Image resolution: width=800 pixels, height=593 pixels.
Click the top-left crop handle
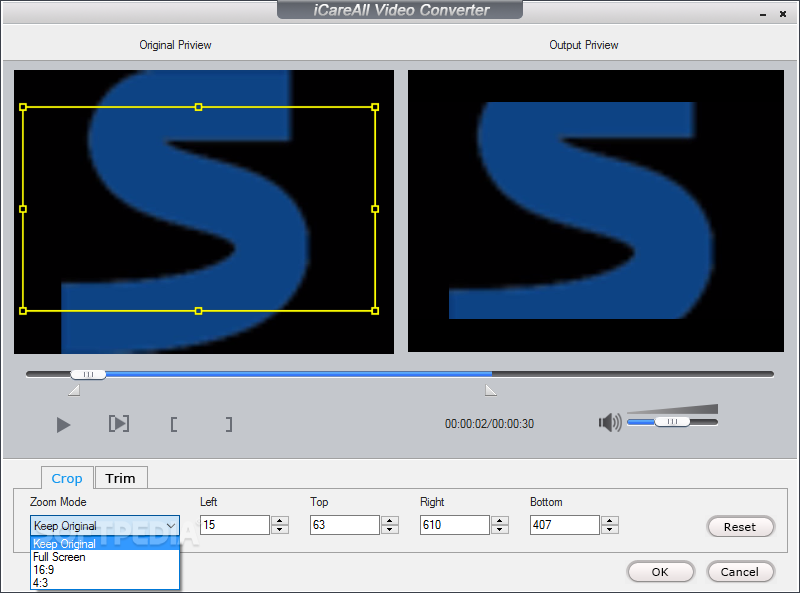pyautogui.click(x=23, y=107)
